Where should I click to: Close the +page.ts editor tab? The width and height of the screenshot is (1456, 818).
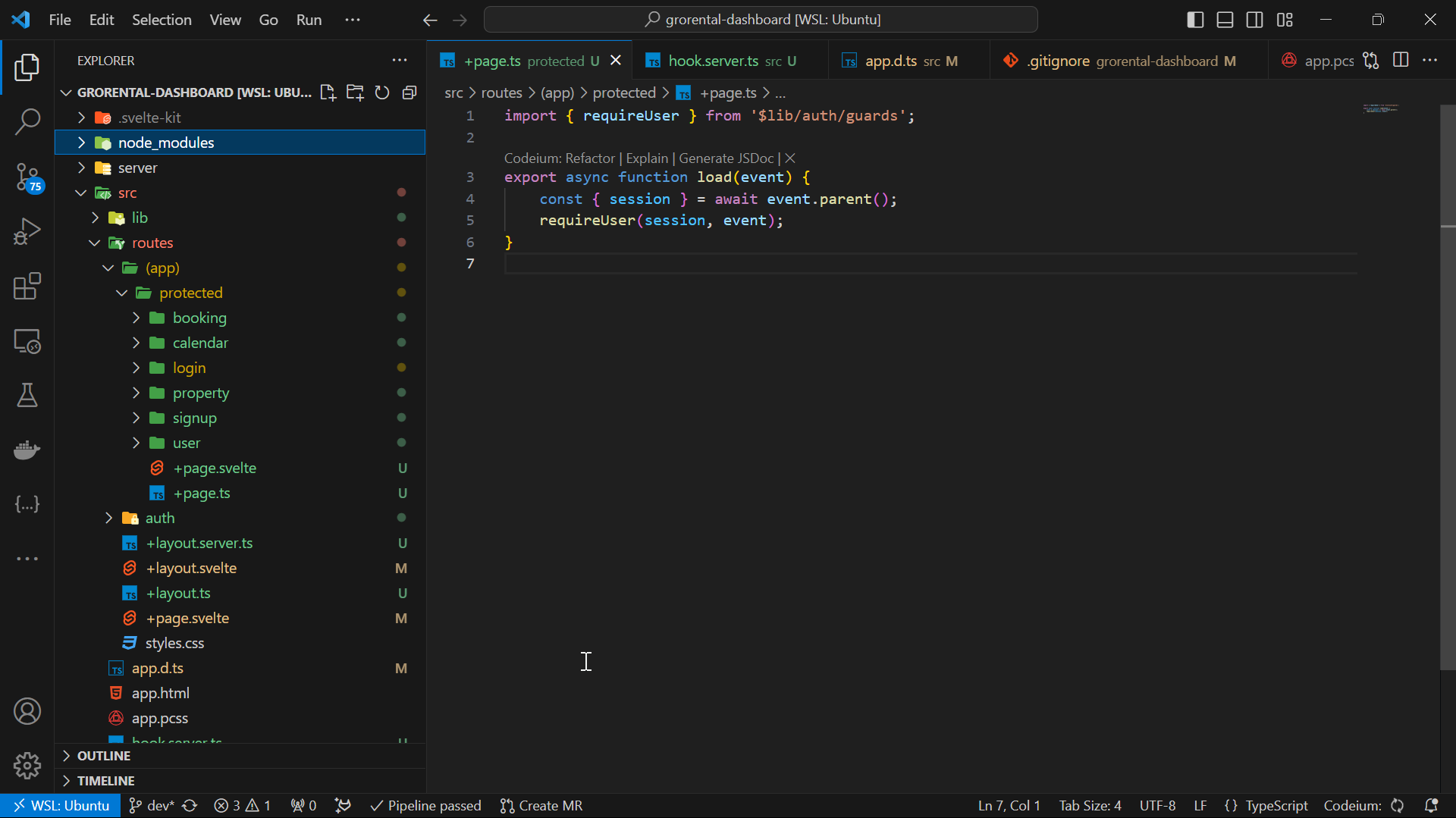pyautogui.click(x=616, y=60)
